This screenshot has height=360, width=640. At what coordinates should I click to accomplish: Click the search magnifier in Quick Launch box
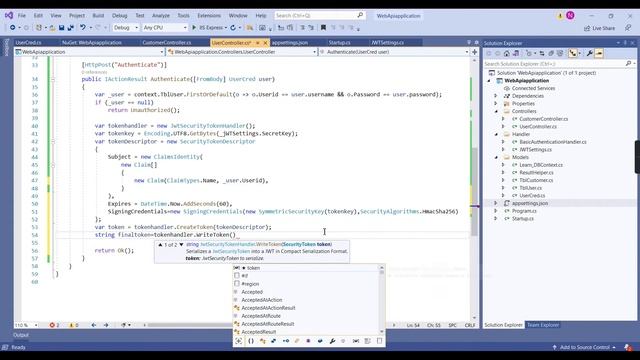(x=360, y=15)
